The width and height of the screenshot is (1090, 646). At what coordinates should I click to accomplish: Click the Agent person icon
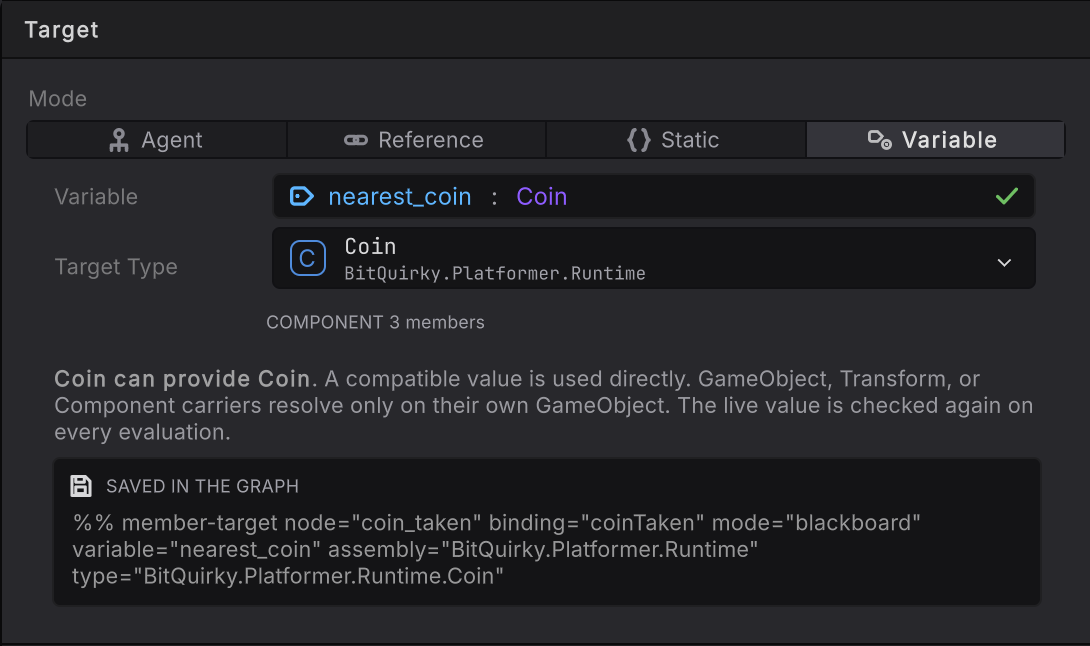(119, 140)
